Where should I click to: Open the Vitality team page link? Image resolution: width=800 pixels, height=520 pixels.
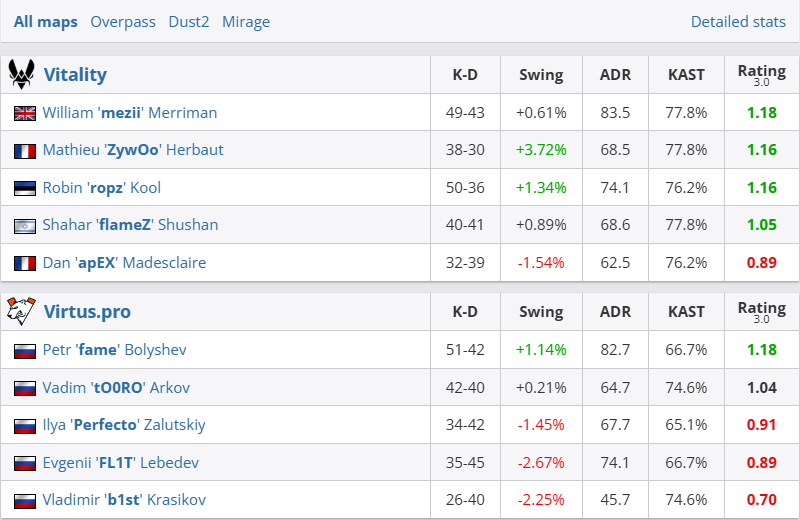tap(75, 74)
